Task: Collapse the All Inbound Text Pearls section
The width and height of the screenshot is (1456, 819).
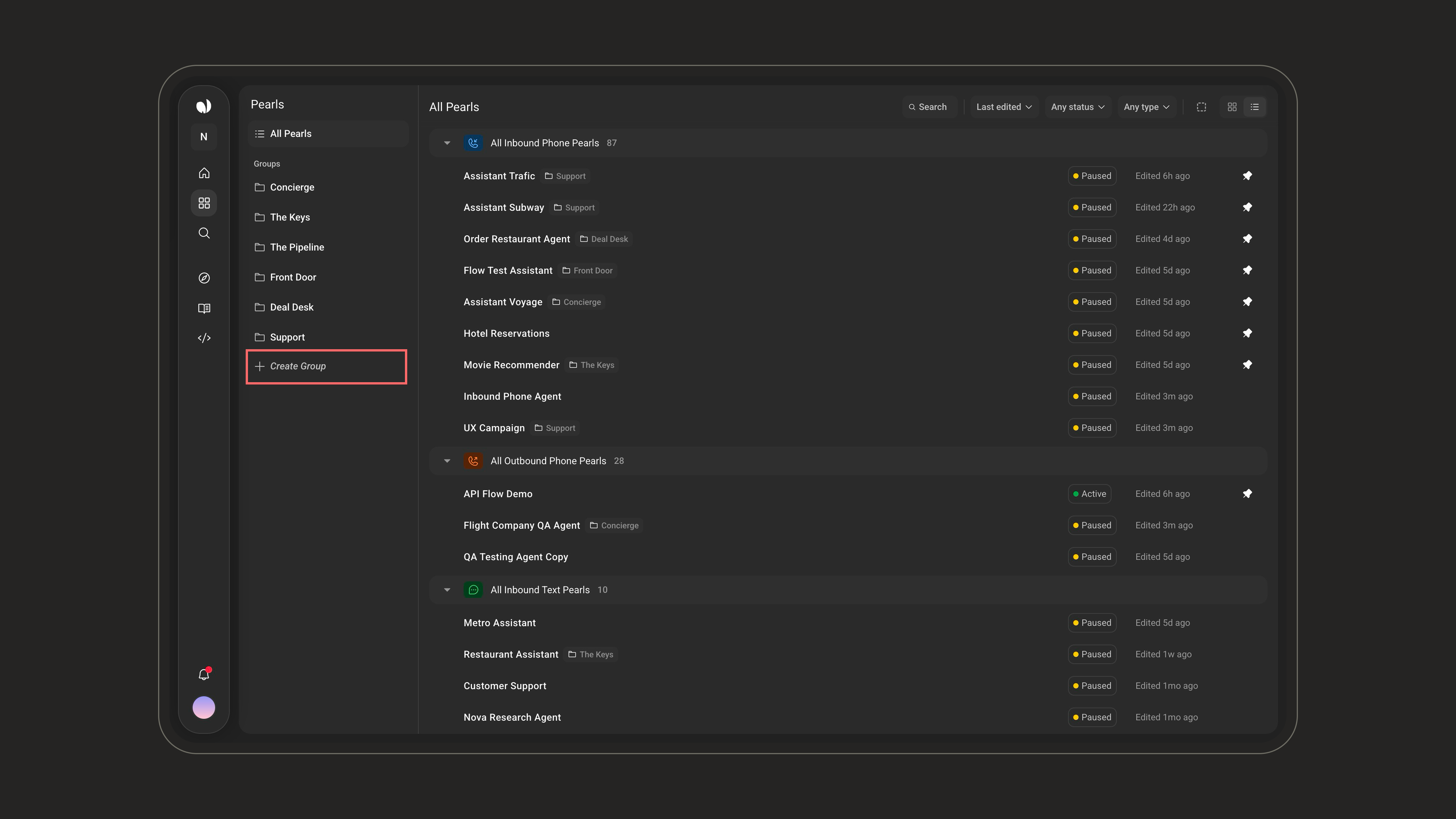Action: point(447,590)
